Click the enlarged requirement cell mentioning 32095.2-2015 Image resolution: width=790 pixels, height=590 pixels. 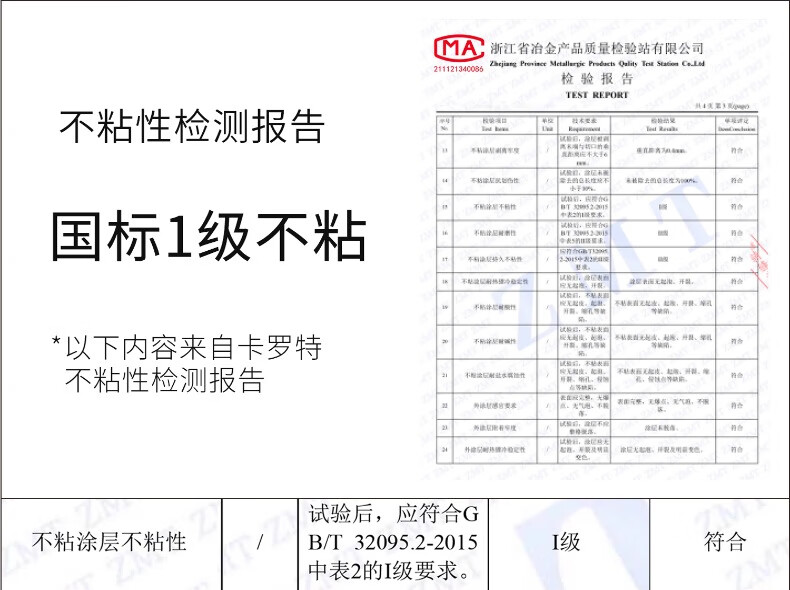coord(393,543)
